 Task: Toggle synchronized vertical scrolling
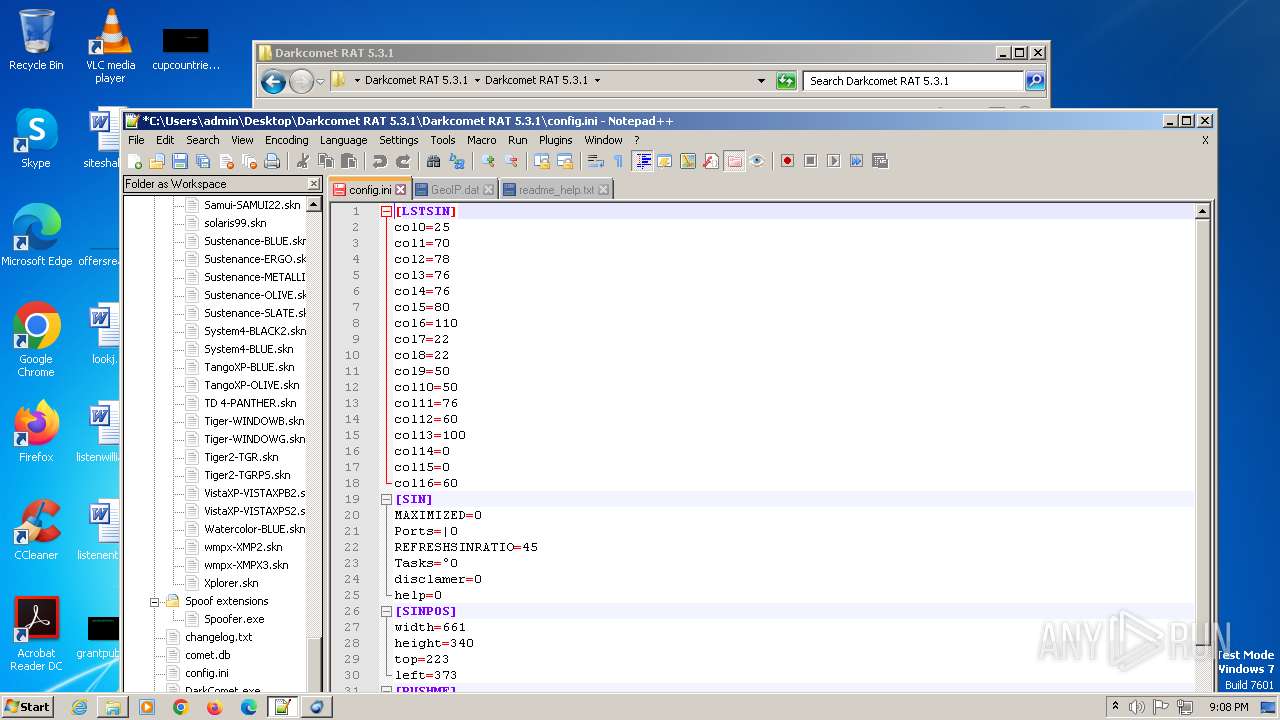[540, 161]
